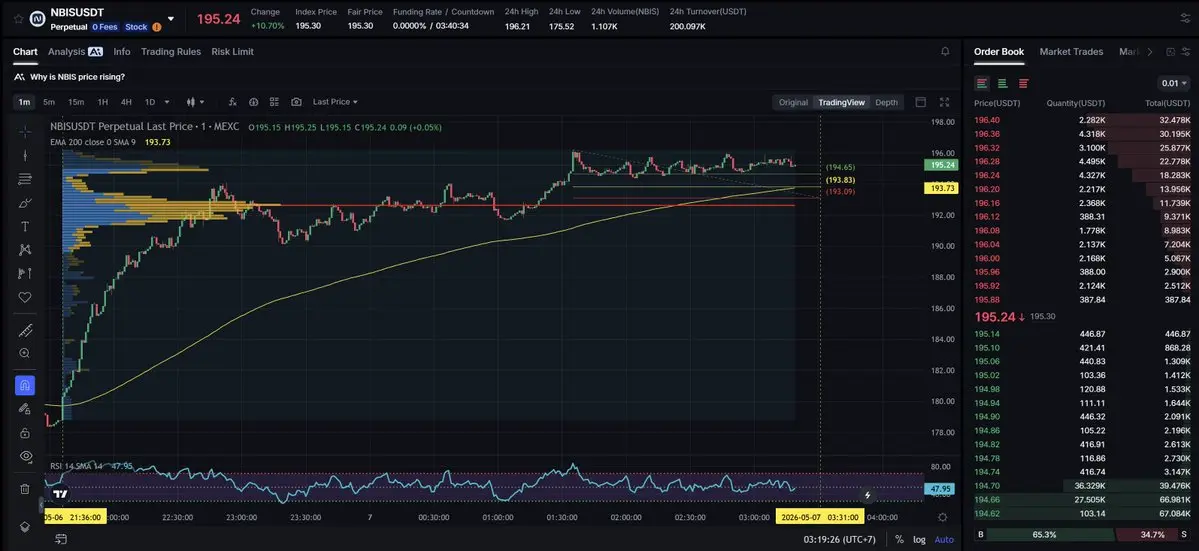This screenshot has width=1199, height=551.
Task: Select the patterns drawing tool
Action: click(x=24, y=250)
